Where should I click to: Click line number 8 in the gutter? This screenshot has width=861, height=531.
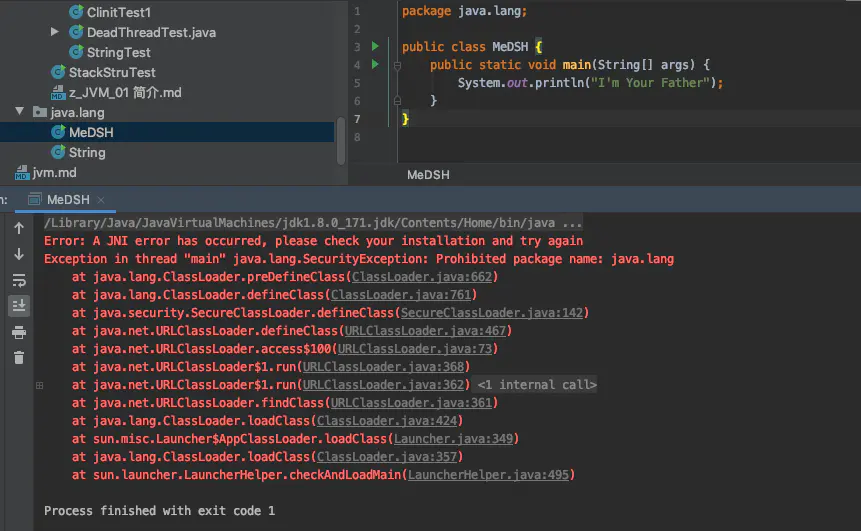[x=357, y=137]
